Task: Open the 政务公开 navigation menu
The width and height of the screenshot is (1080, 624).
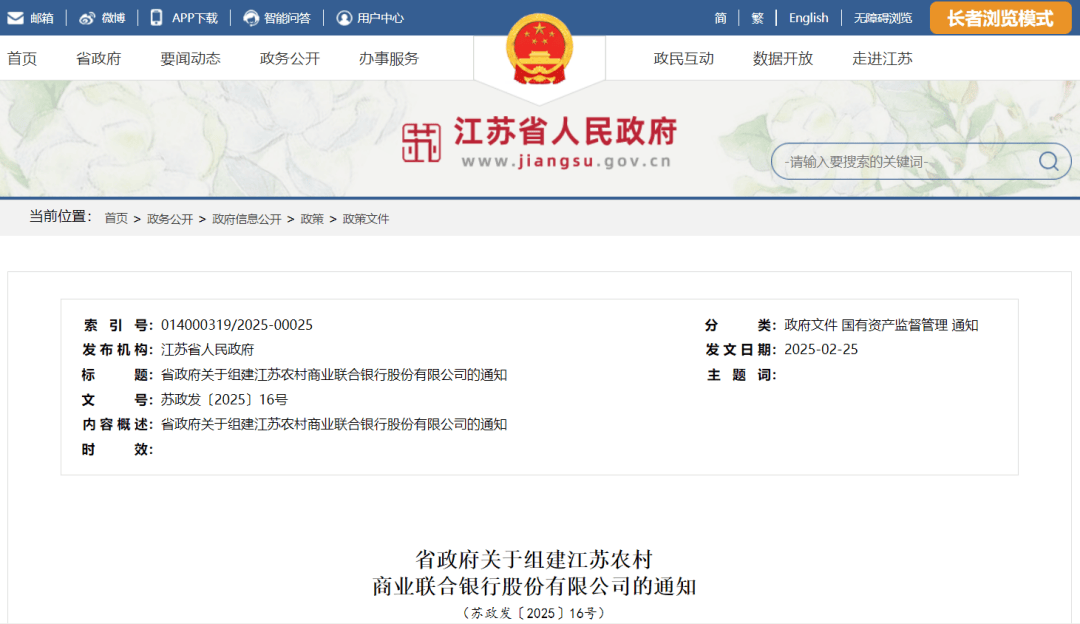Action: (289, 58)
